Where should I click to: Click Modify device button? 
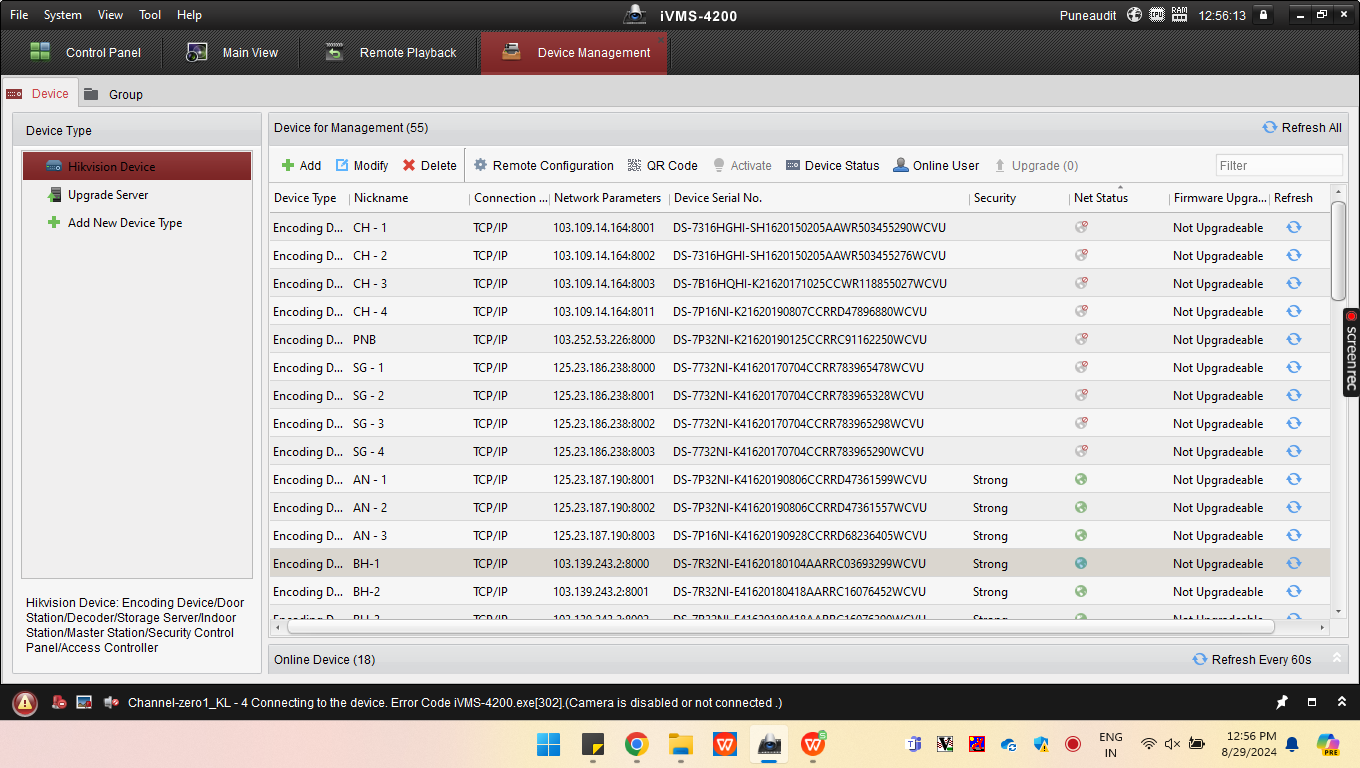362,166
